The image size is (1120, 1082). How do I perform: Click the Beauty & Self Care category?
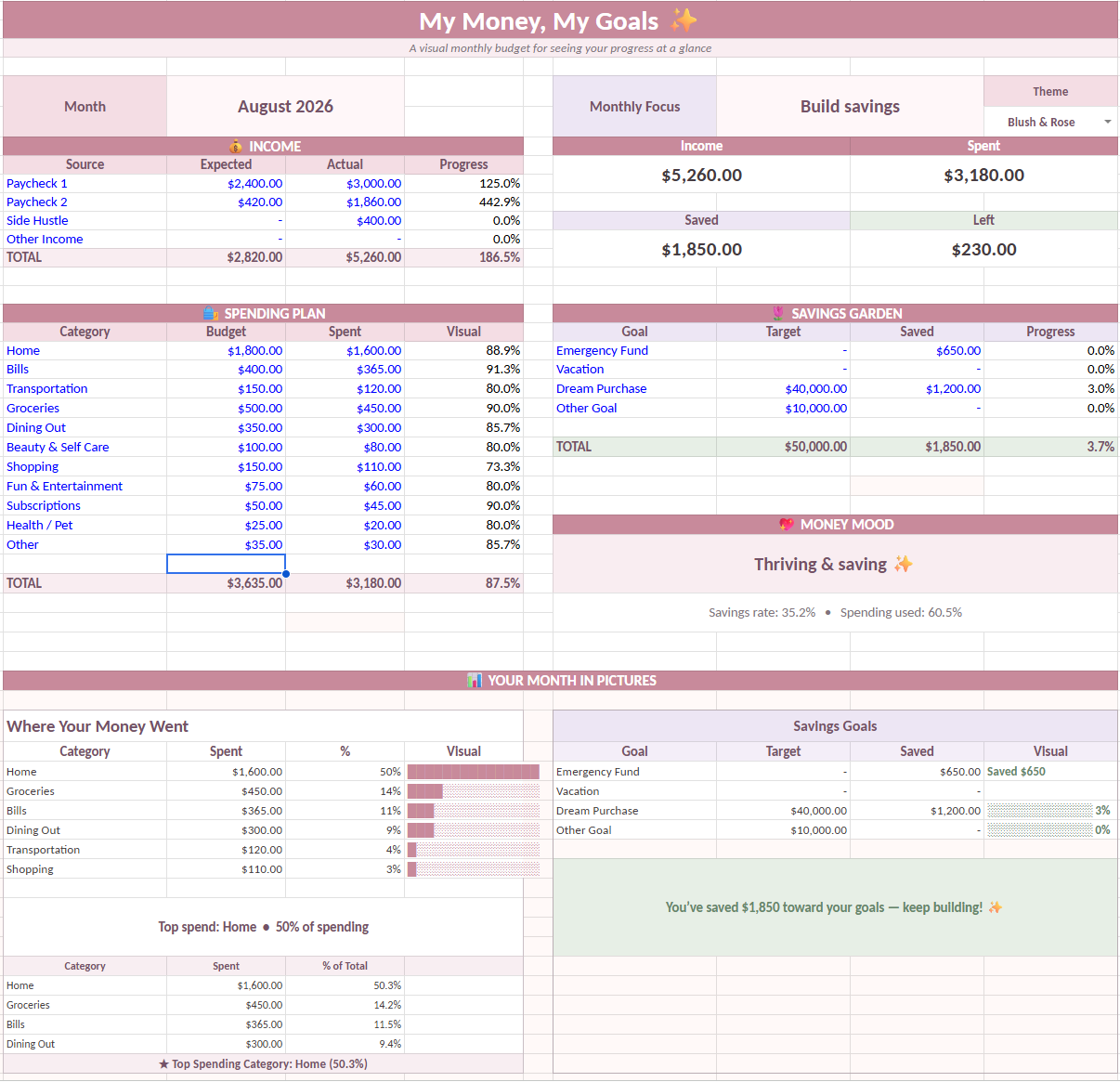coord(85,447)
